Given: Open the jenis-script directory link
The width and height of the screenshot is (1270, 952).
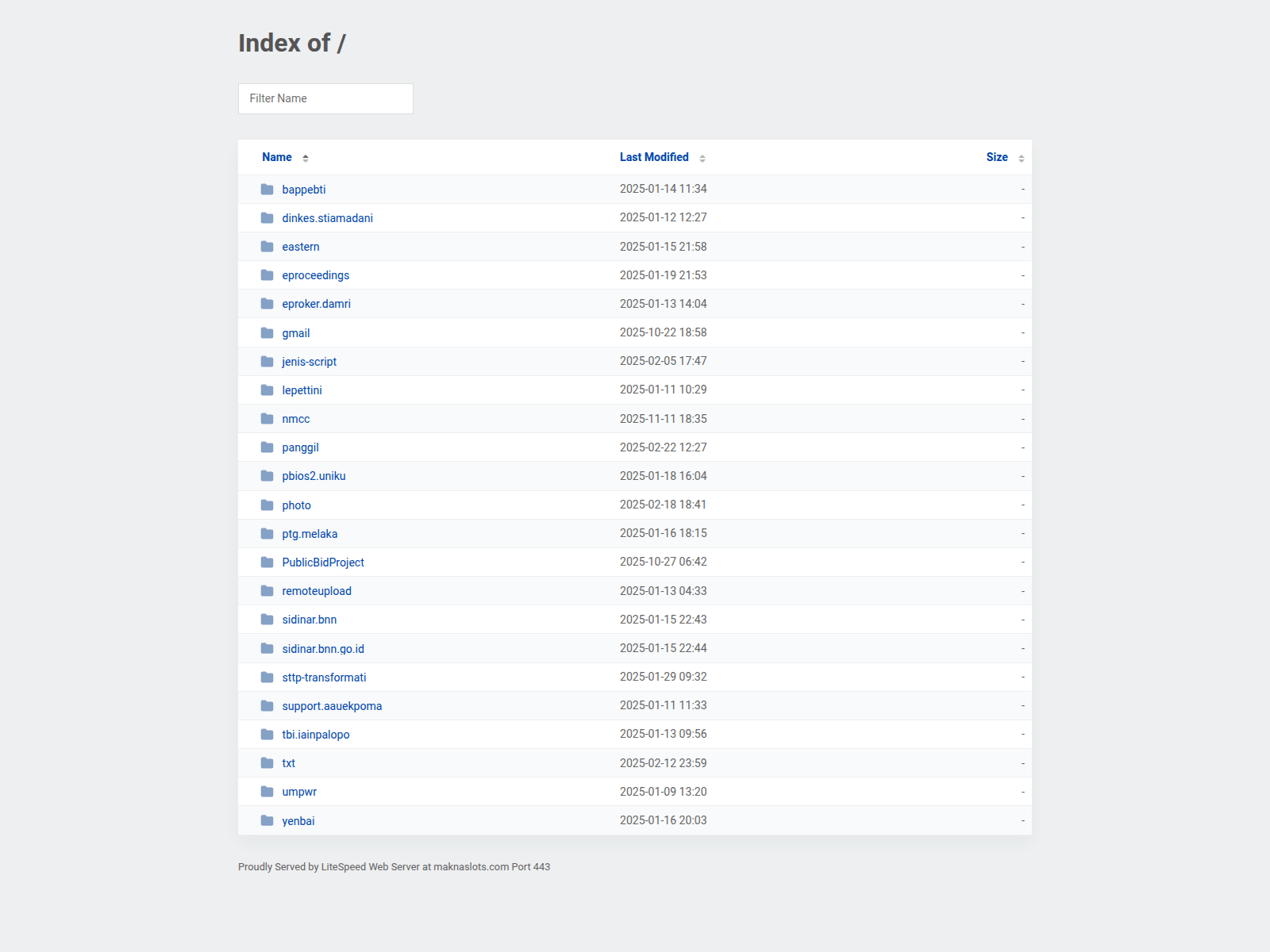Looking at the screenshot, I should 310,362.
